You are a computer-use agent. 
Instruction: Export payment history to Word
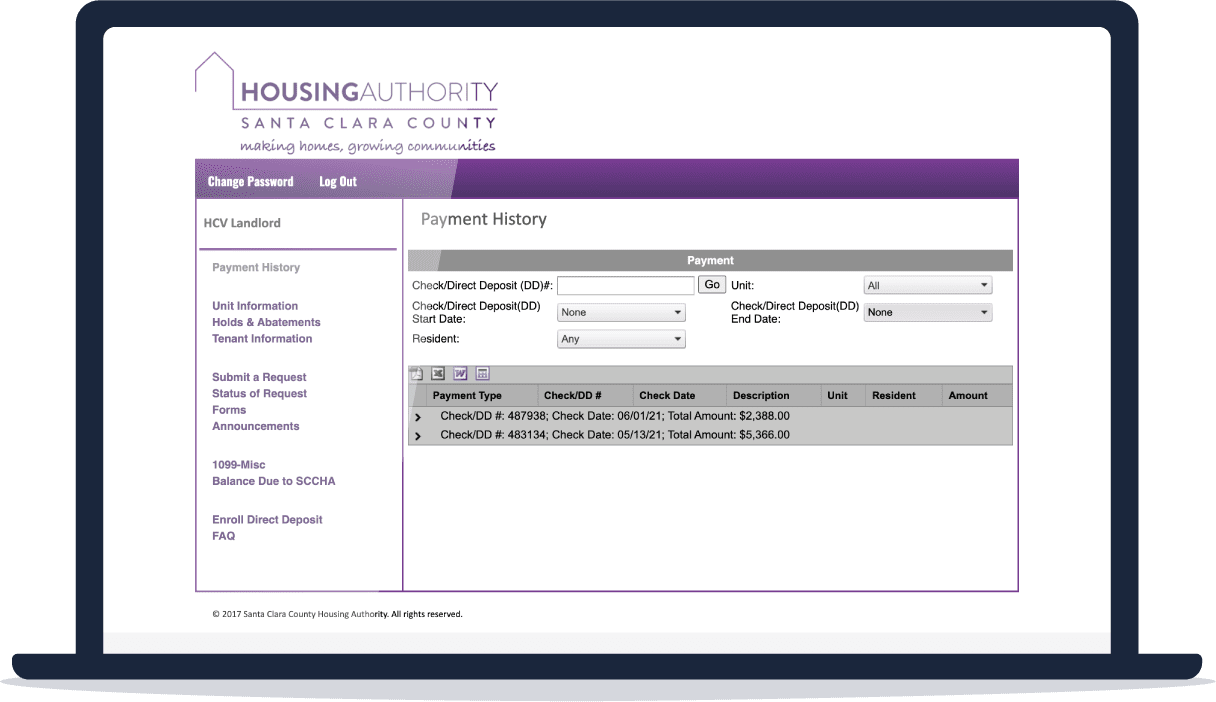click(460, 374)
